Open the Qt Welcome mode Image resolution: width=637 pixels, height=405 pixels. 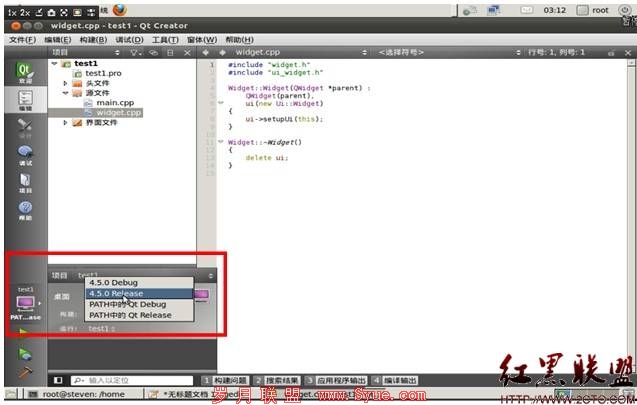(25, 72)
